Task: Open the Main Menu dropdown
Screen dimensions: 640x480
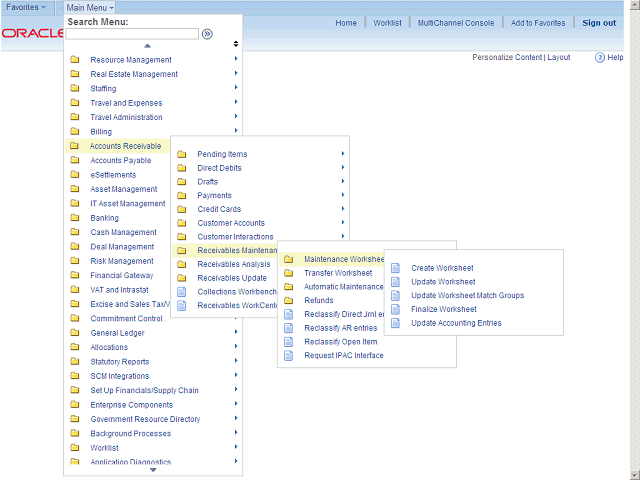Action: (x=90, y=7)
